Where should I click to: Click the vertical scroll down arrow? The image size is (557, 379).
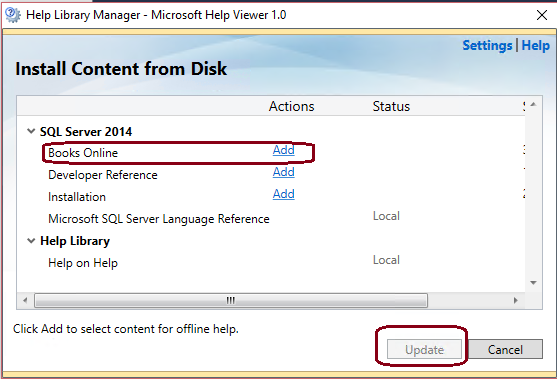click(533, 283)
